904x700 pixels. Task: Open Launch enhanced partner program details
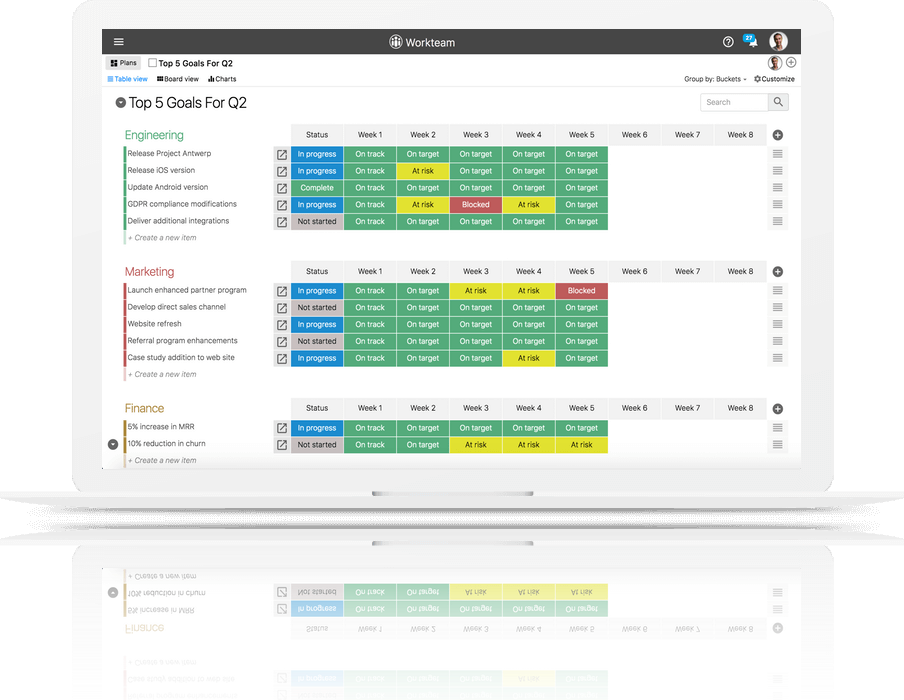[x=282, y=291]
